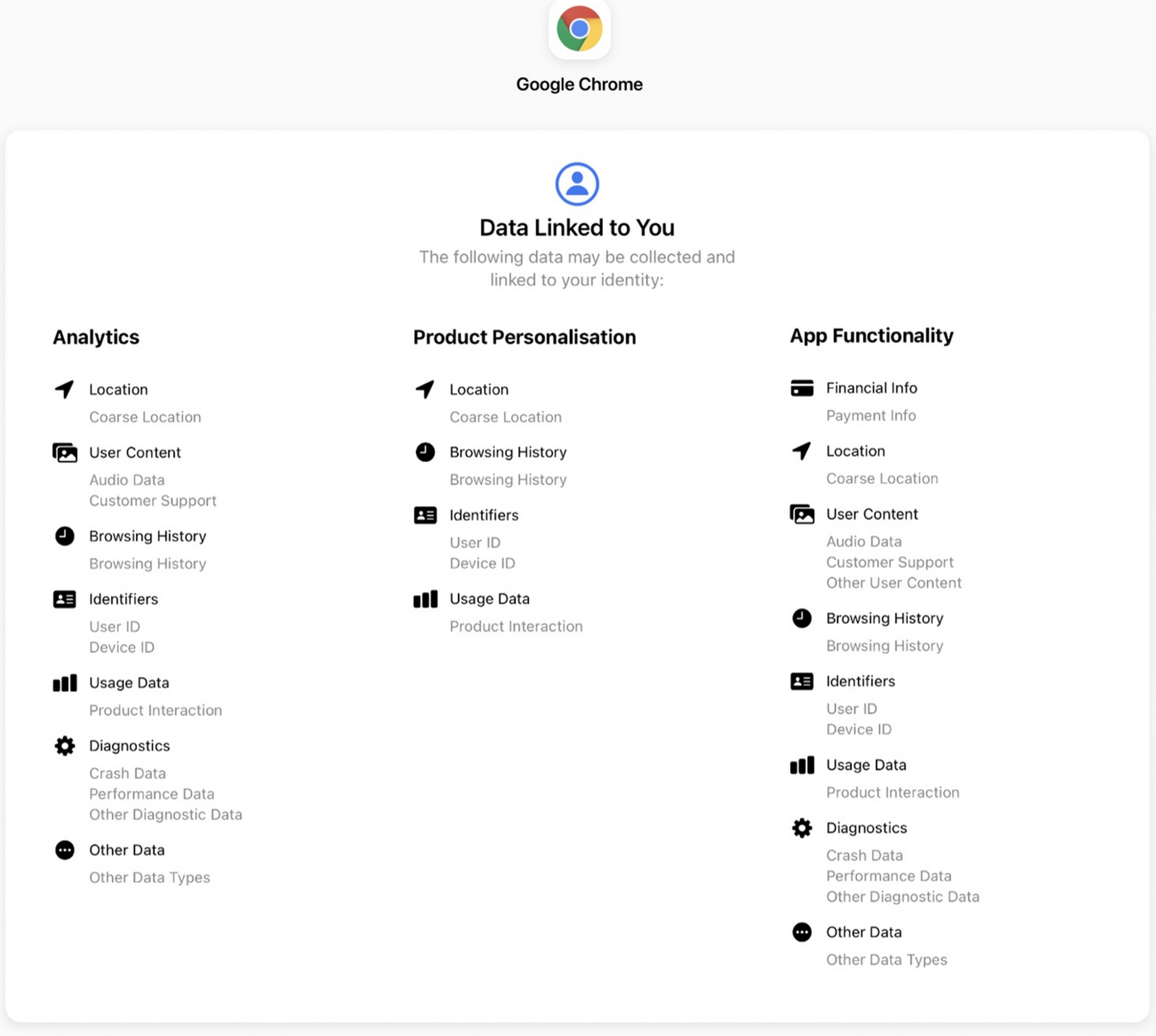Click the Identifiers card icon under App Functionality
This screenshot has height=1036, width=1156.
click(x=802, y=681)
